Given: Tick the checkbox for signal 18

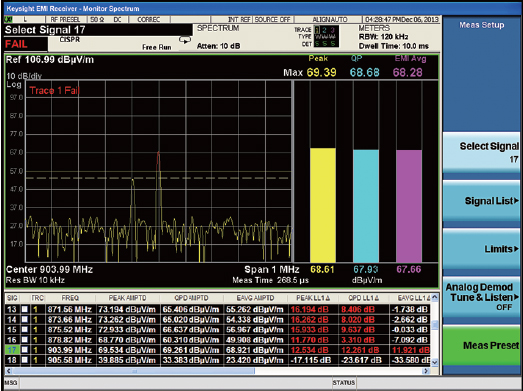Looking at the screenshot, I should pyautogui.click(x=25, y=360).
